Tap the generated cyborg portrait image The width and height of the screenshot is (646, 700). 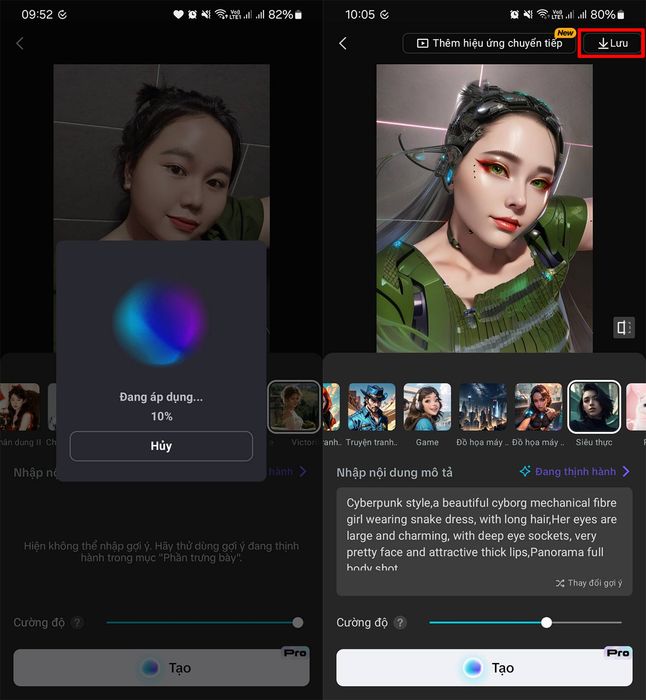point(484,208)
